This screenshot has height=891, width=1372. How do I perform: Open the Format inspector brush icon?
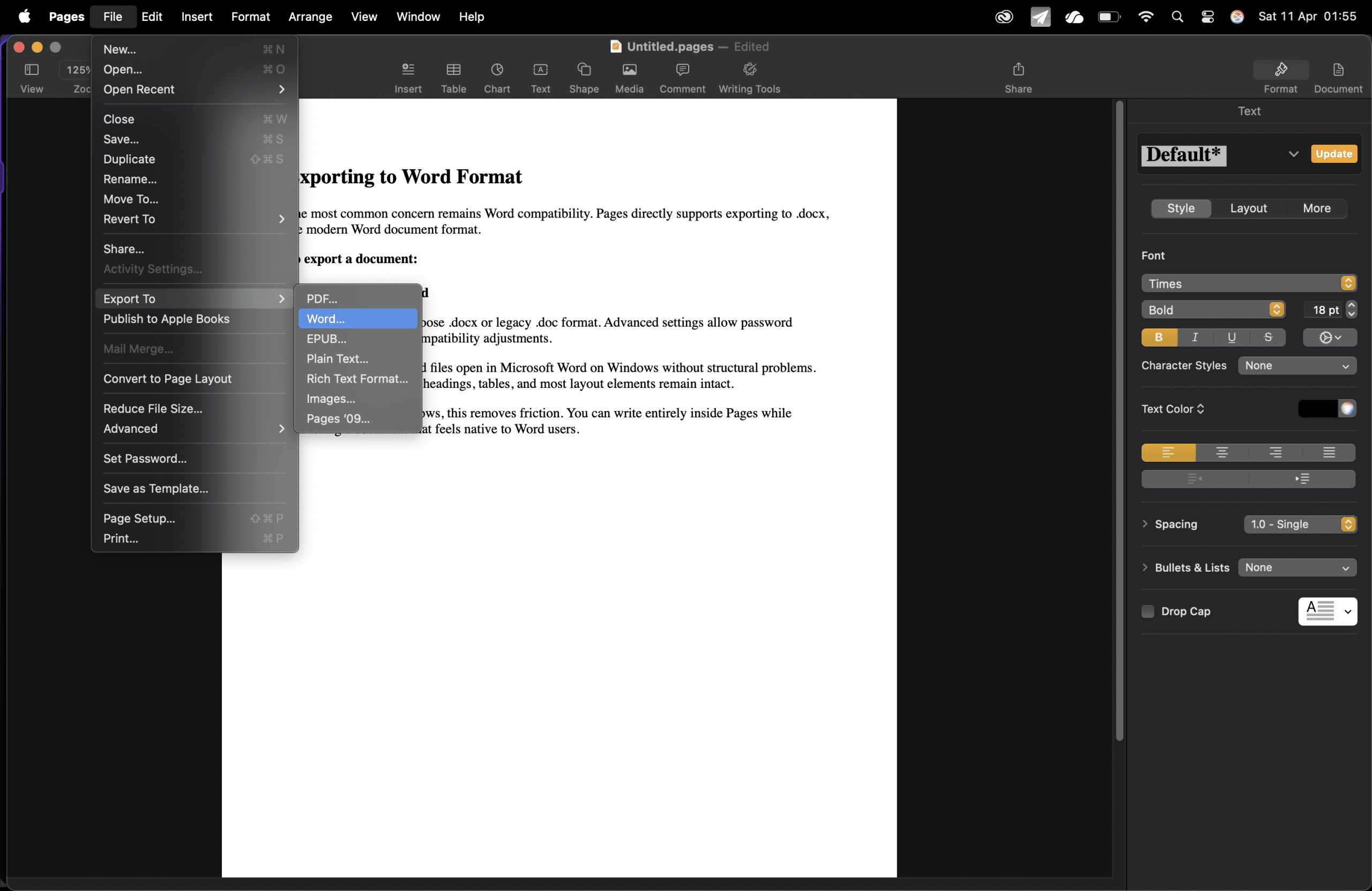tap(1280, 70)
